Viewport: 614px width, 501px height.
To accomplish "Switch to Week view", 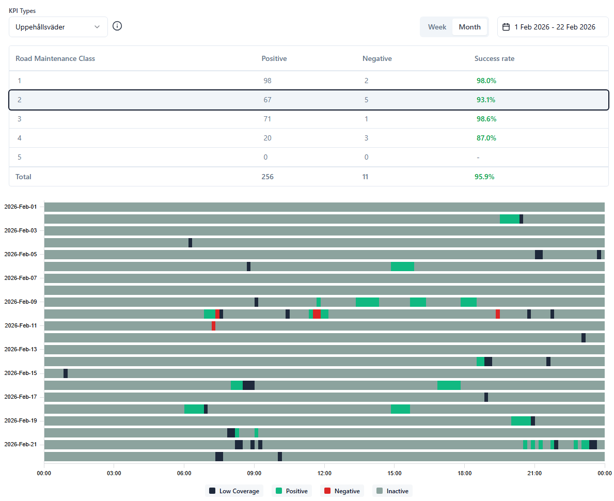I will coord(437,27).
